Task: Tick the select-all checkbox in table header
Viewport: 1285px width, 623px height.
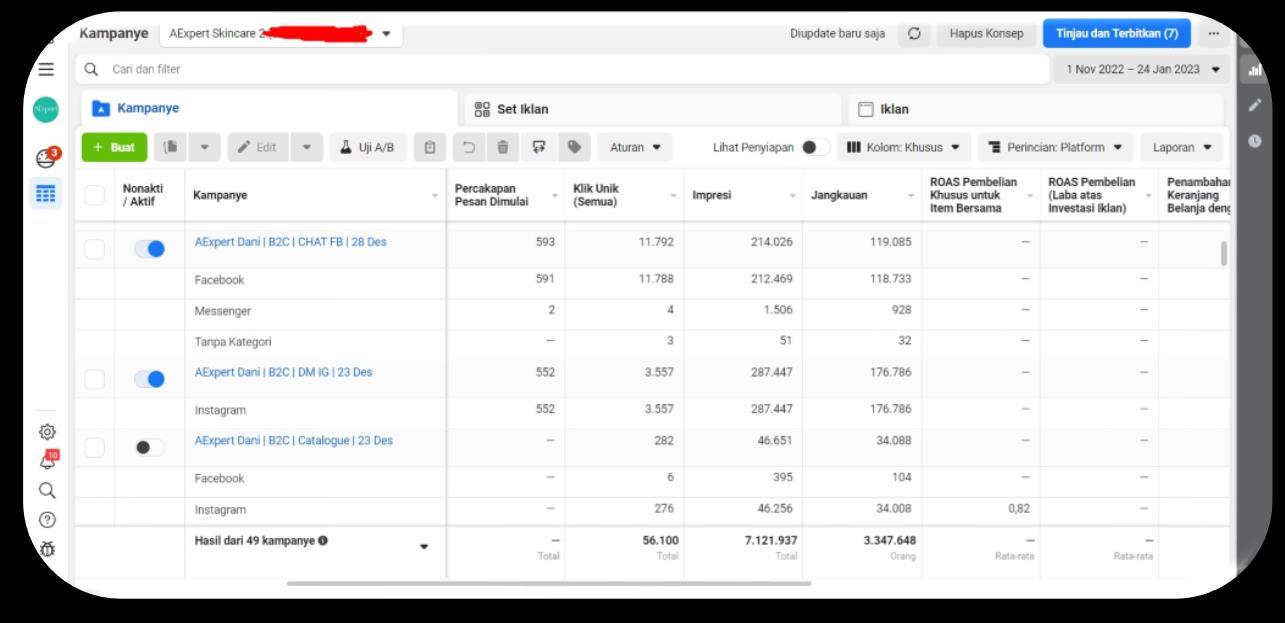Action: 94,195
